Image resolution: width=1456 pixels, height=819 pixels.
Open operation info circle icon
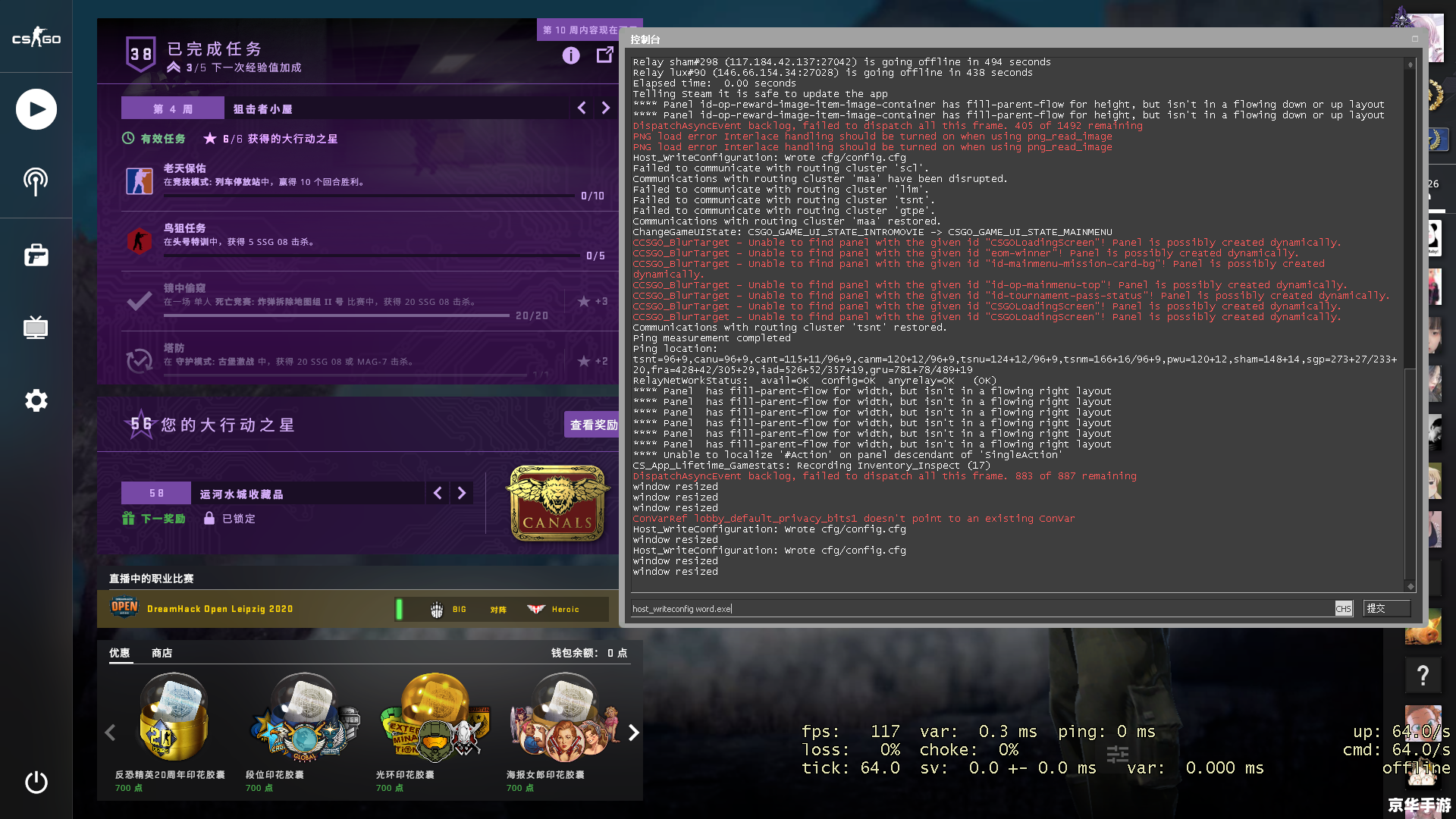571,55
